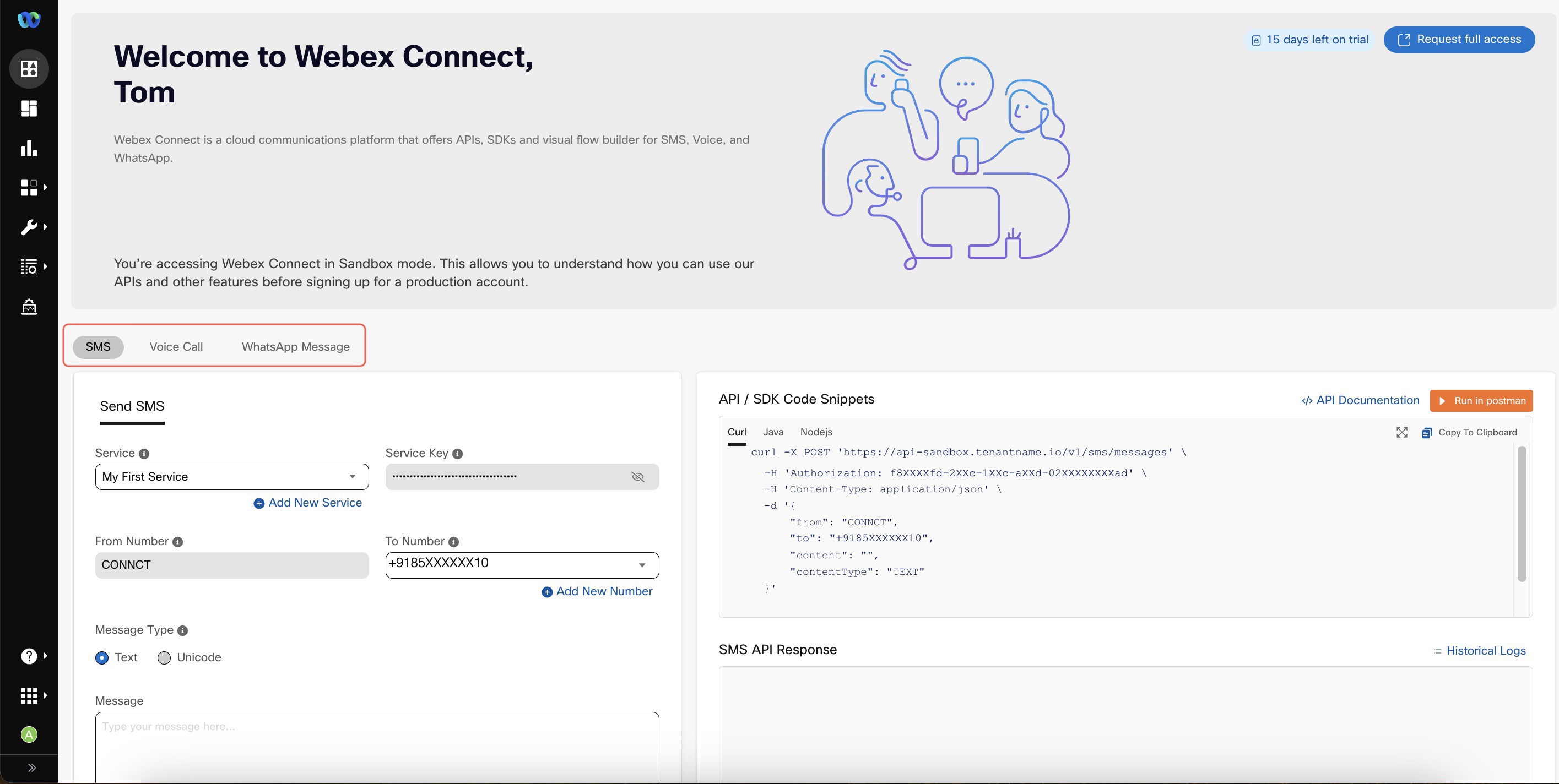Open the nine-dot app grid icon
Viewport: 1559px width, 784px height.
(x=29, y=696)
